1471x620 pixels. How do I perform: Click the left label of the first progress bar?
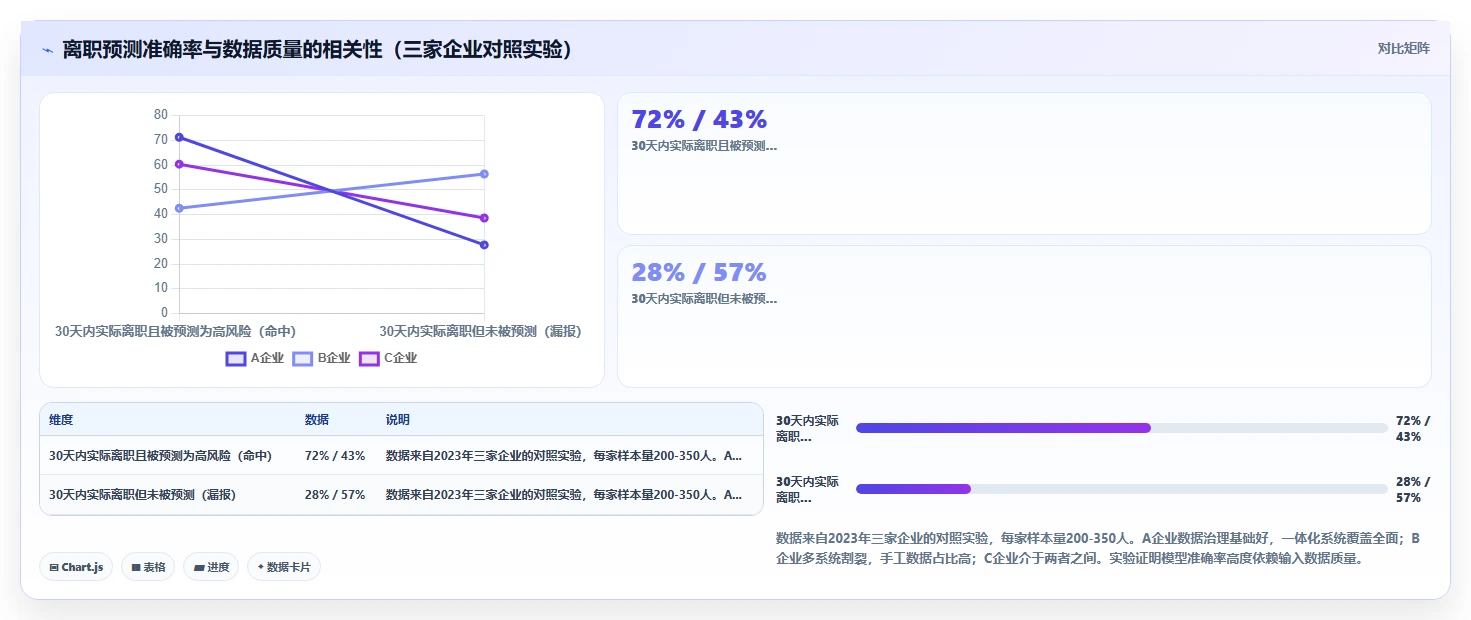pyautogui.click(x=808, y=429)
